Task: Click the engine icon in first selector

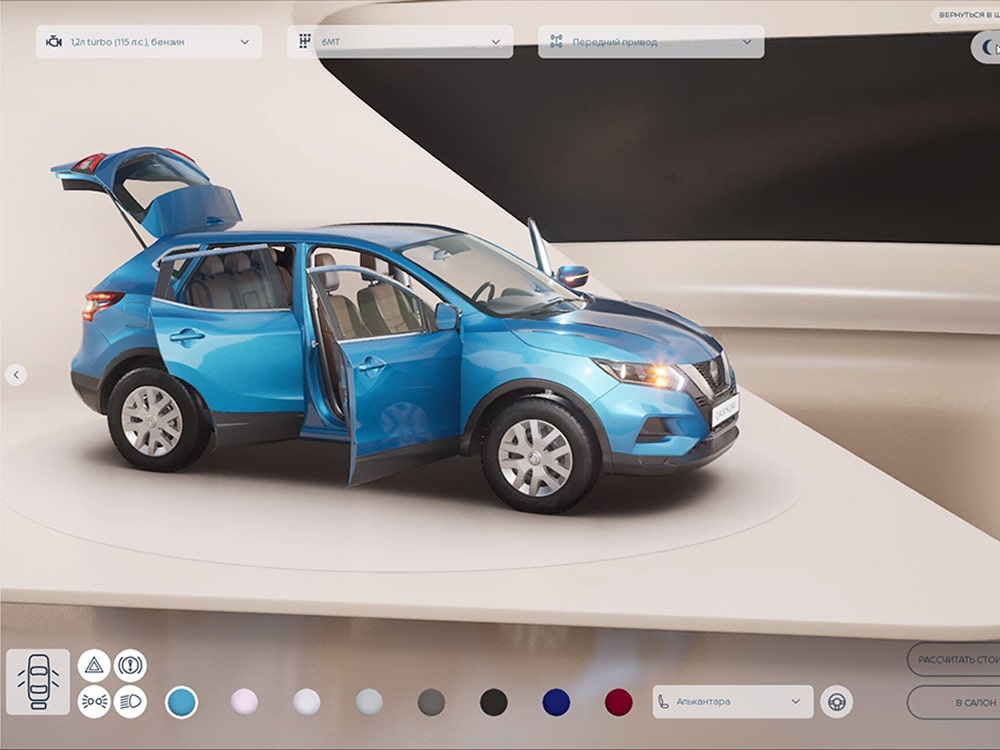Action: 54,42
